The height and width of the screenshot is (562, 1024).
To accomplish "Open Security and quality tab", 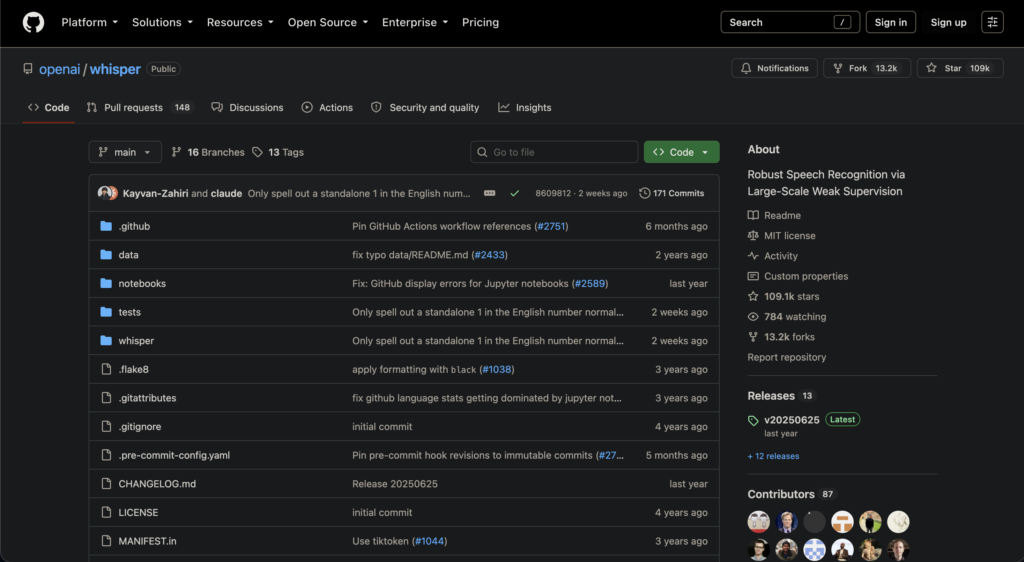I will pyautogui.click(x=425, y=108).
